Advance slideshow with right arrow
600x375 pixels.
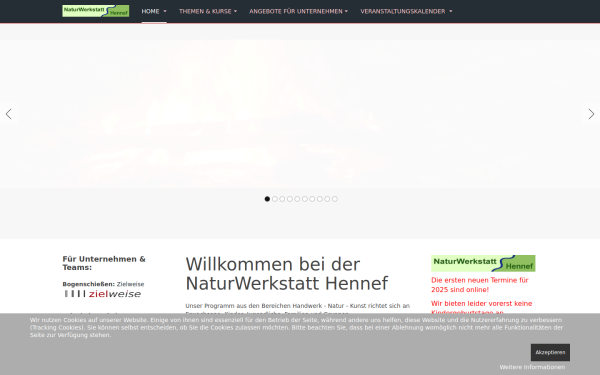click(x=591, y=114)
